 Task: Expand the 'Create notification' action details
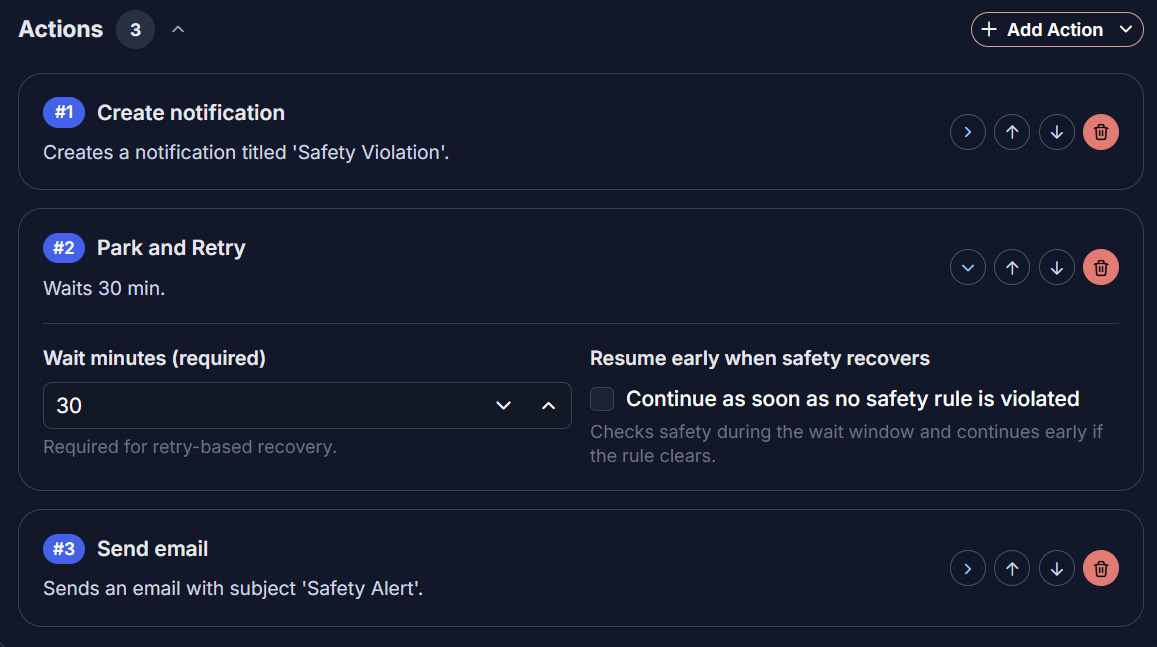click(968, 132)
